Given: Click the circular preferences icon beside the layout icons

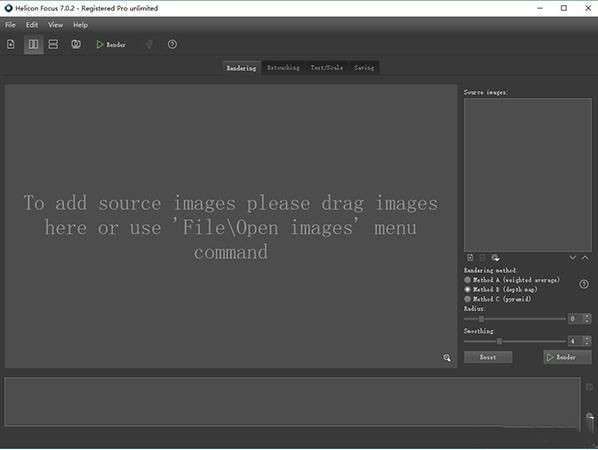Looking at the screenshot, I should [x=76, y=44].
